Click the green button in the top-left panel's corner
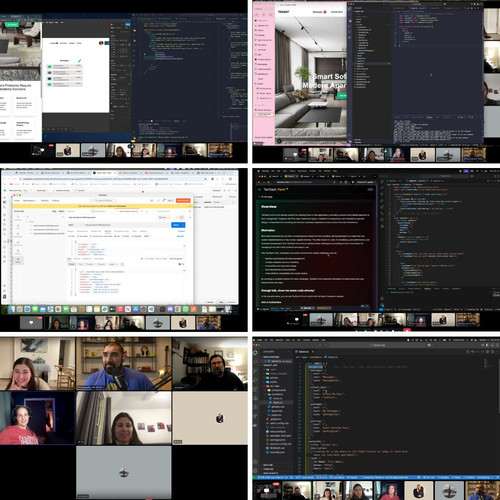Screen dimensions: 500x500 point(12,24)
